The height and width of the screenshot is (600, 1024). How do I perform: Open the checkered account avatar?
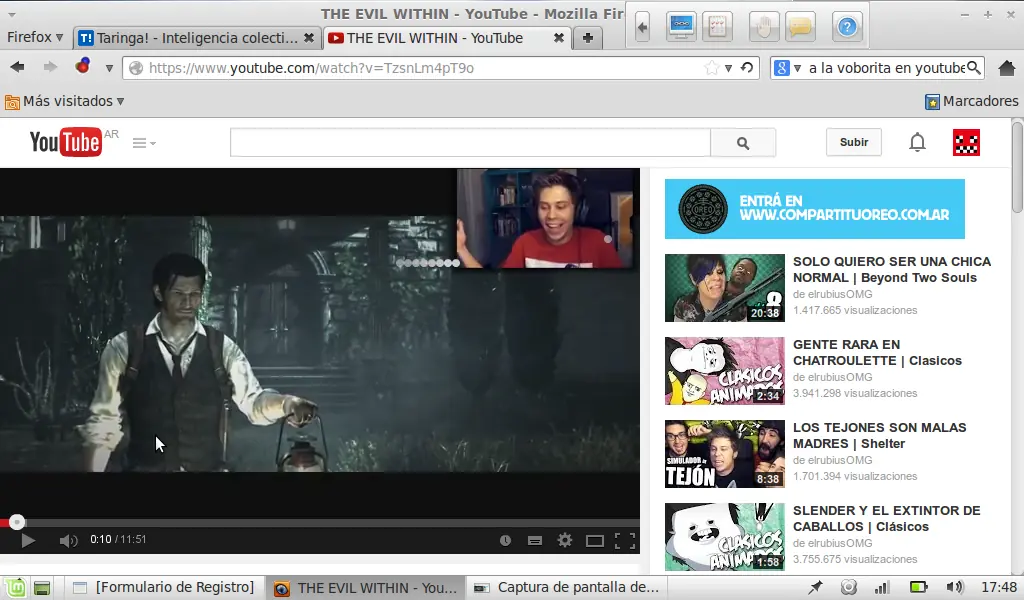(967, 142)
